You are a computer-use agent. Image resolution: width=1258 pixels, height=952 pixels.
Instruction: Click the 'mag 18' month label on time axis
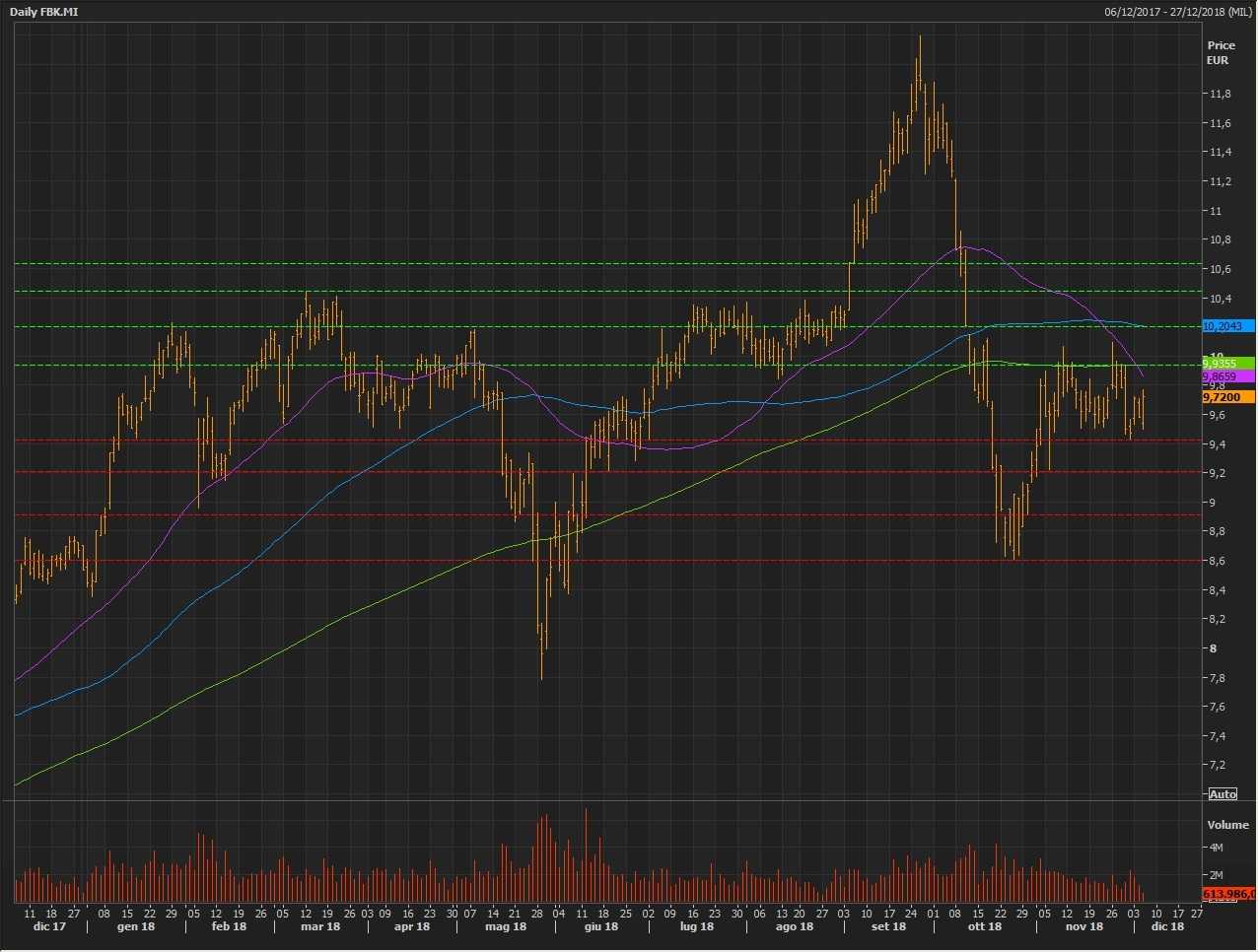tap(506, 926)
